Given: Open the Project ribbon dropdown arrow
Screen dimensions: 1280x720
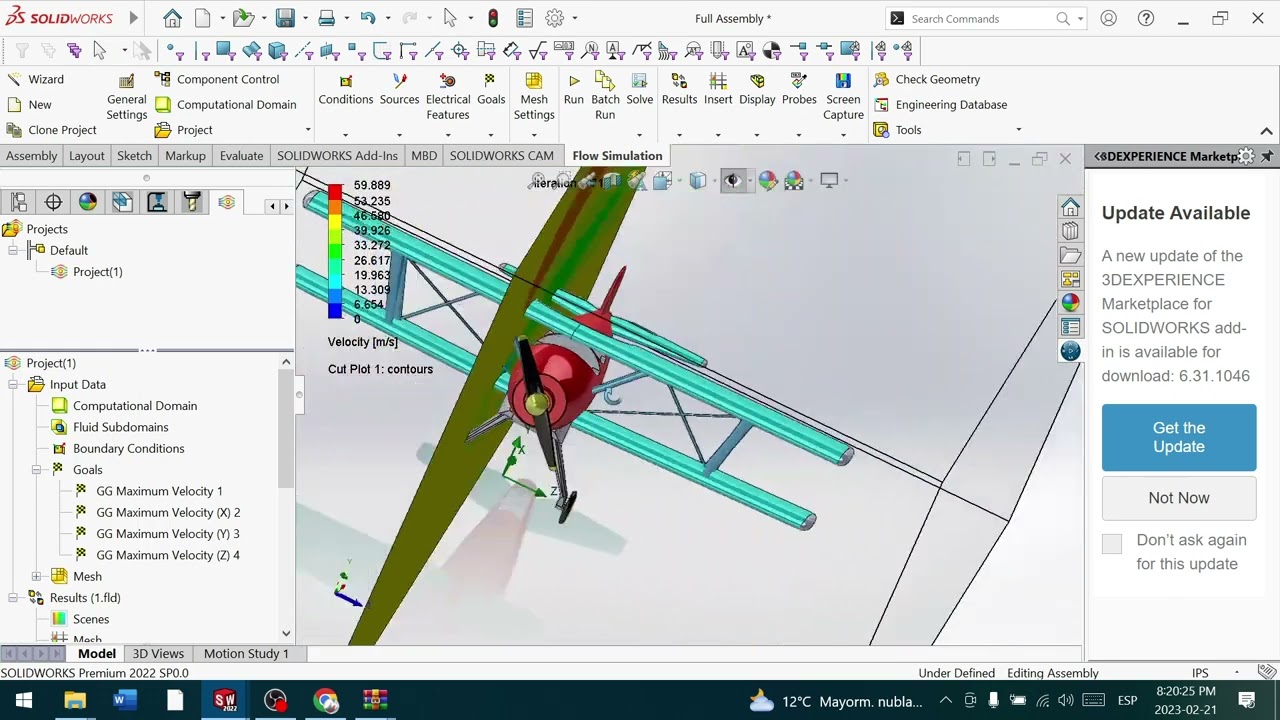Looking at the screenshot, I should [307, 130].
